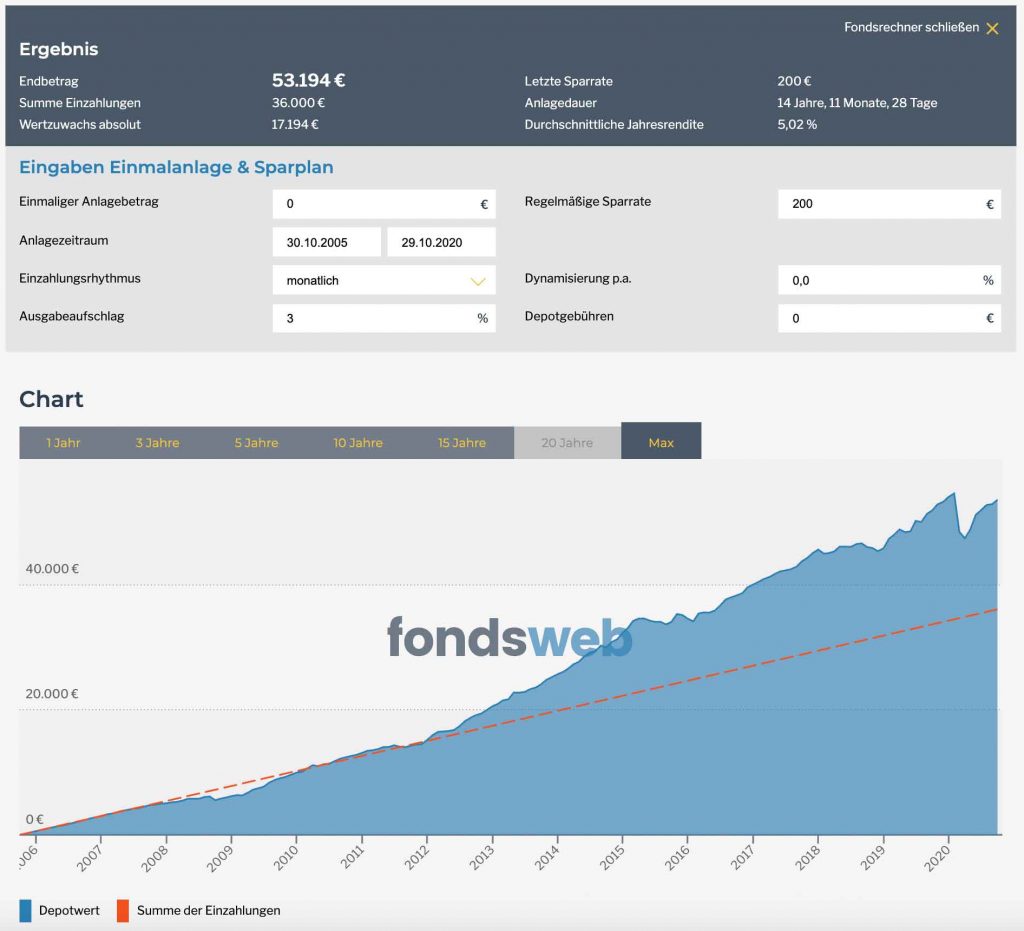This screenshot has width=1024, height=931.
Task: Select the 'Max' chart range tab
Action: [661, 441]
